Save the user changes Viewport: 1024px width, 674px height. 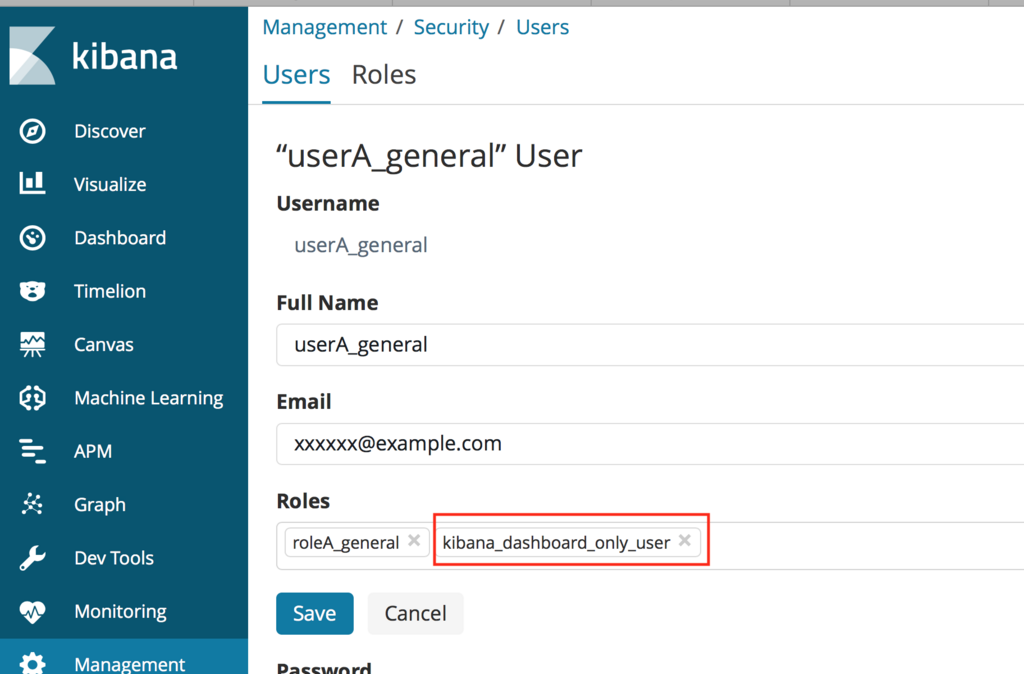point(315,613)
